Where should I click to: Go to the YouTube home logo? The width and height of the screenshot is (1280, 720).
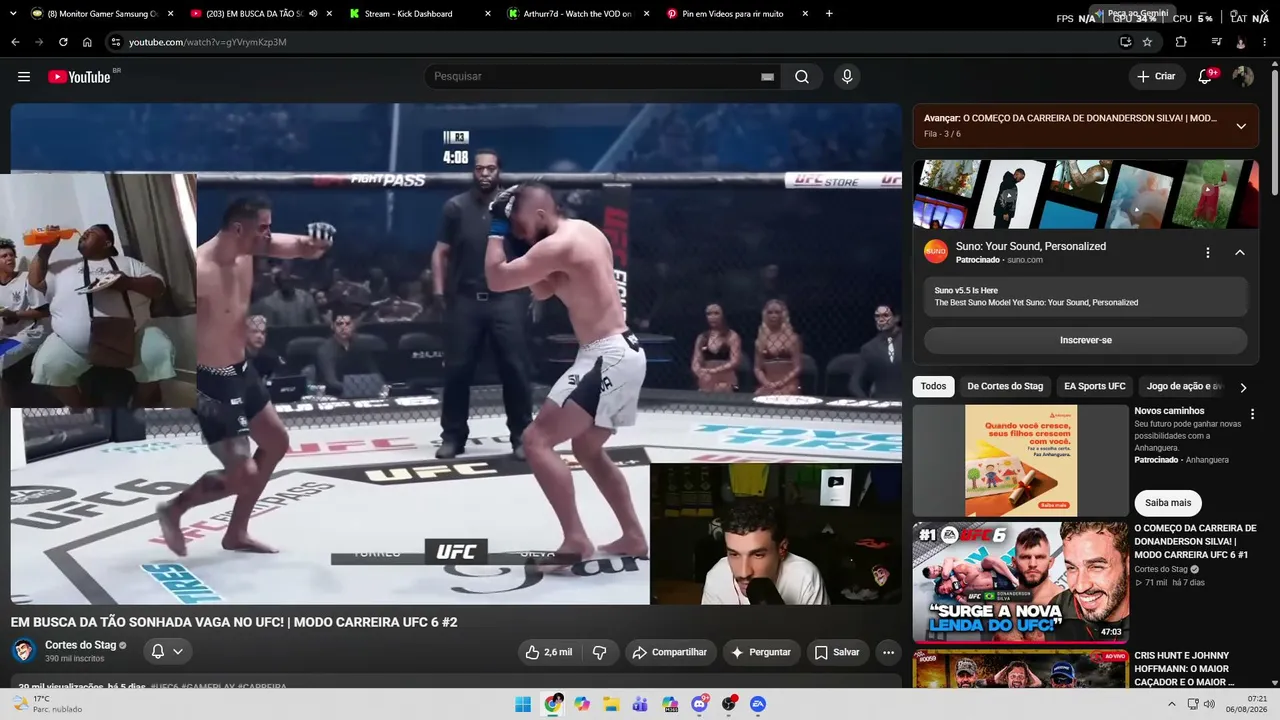[79, 77]
